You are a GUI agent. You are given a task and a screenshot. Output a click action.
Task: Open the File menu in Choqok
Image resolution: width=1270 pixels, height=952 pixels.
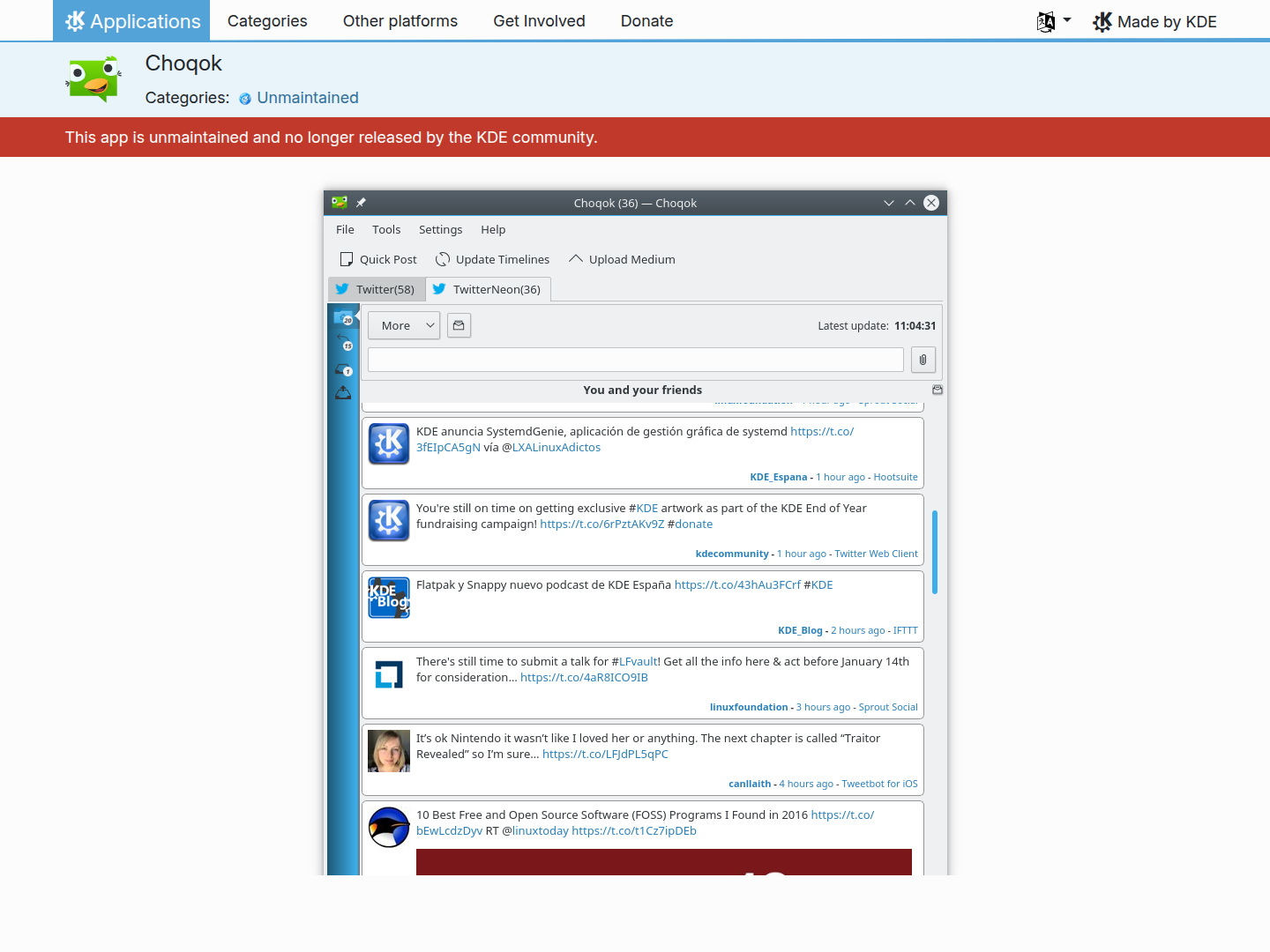coord(345,229)
